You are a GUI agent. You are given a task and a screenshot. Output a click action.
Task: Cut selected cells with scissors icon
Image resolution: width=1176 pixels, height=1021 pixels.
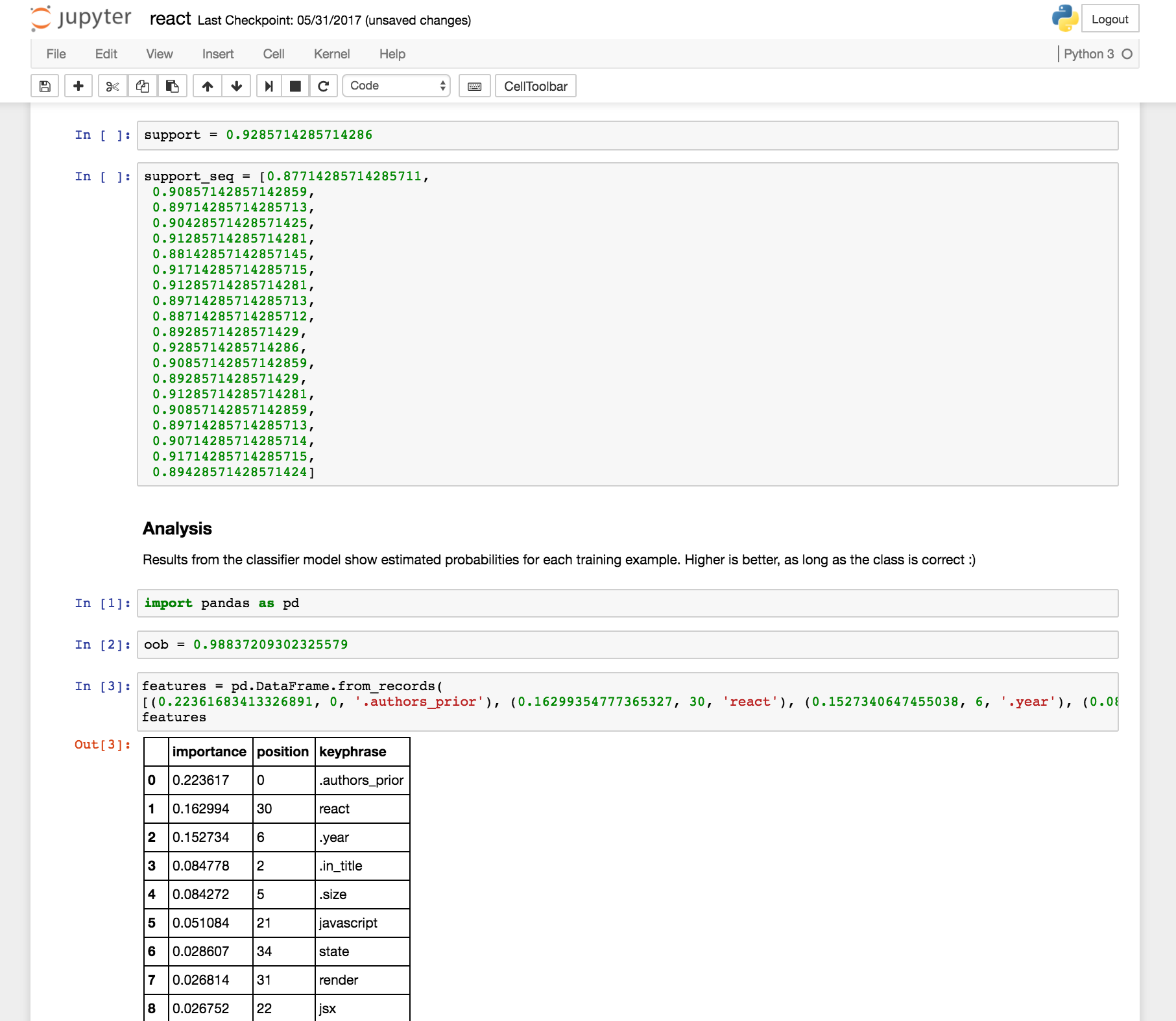point(113,86)
